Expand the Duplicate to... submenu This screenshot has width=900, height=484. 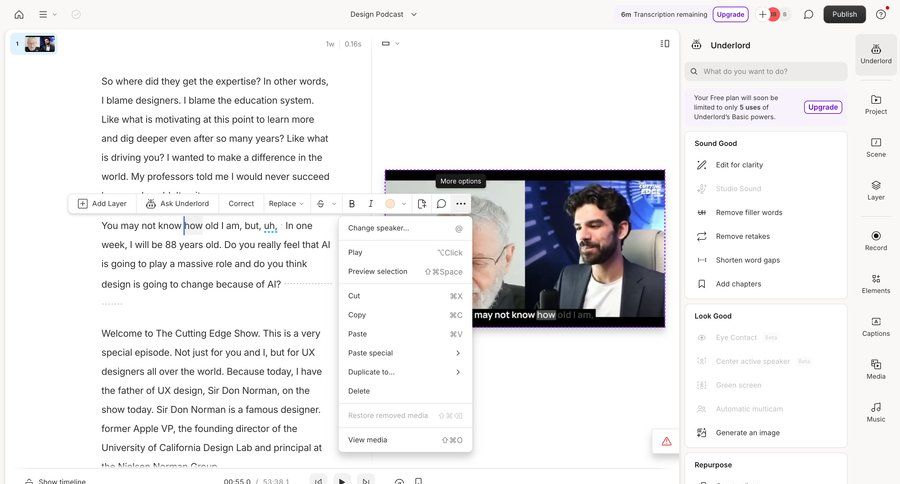tap(405, 372)
